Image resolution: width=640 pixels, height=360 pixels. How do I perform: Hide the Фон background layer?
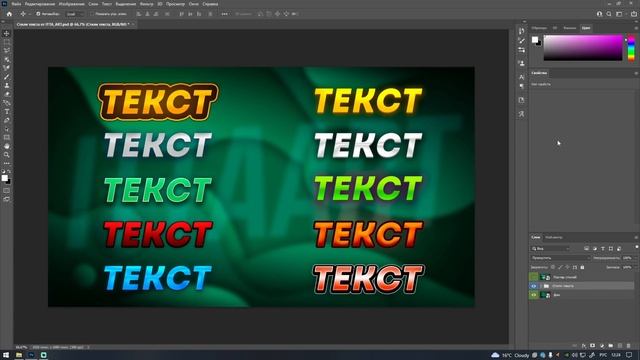click(533, 295)
